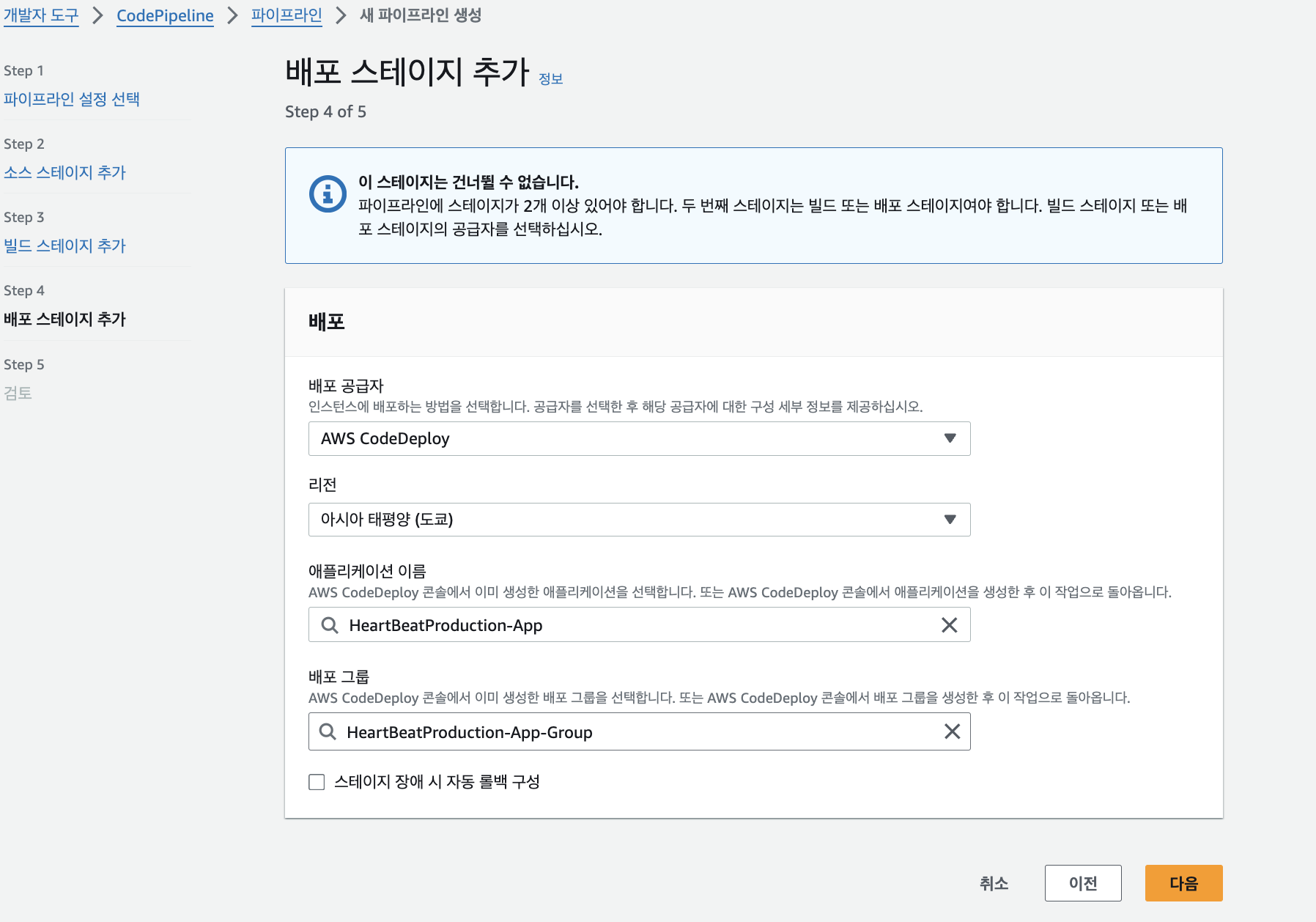1316x922 pixels.
Task: Click the HeartBeatProduction-App-Group text input
Action: coord(639,731)
